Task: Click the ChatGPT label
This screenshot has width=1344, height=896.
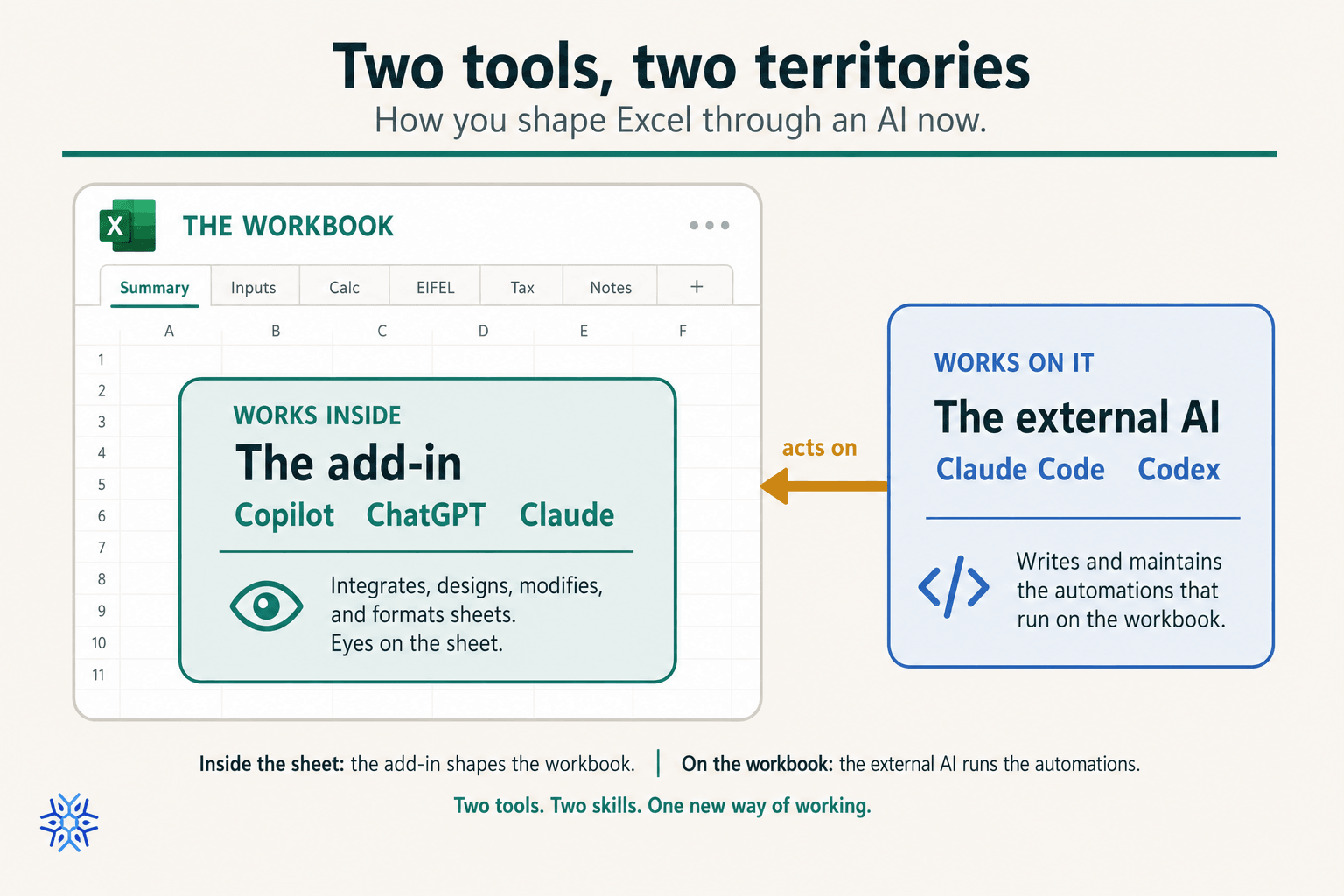Action: click(426, 514)
